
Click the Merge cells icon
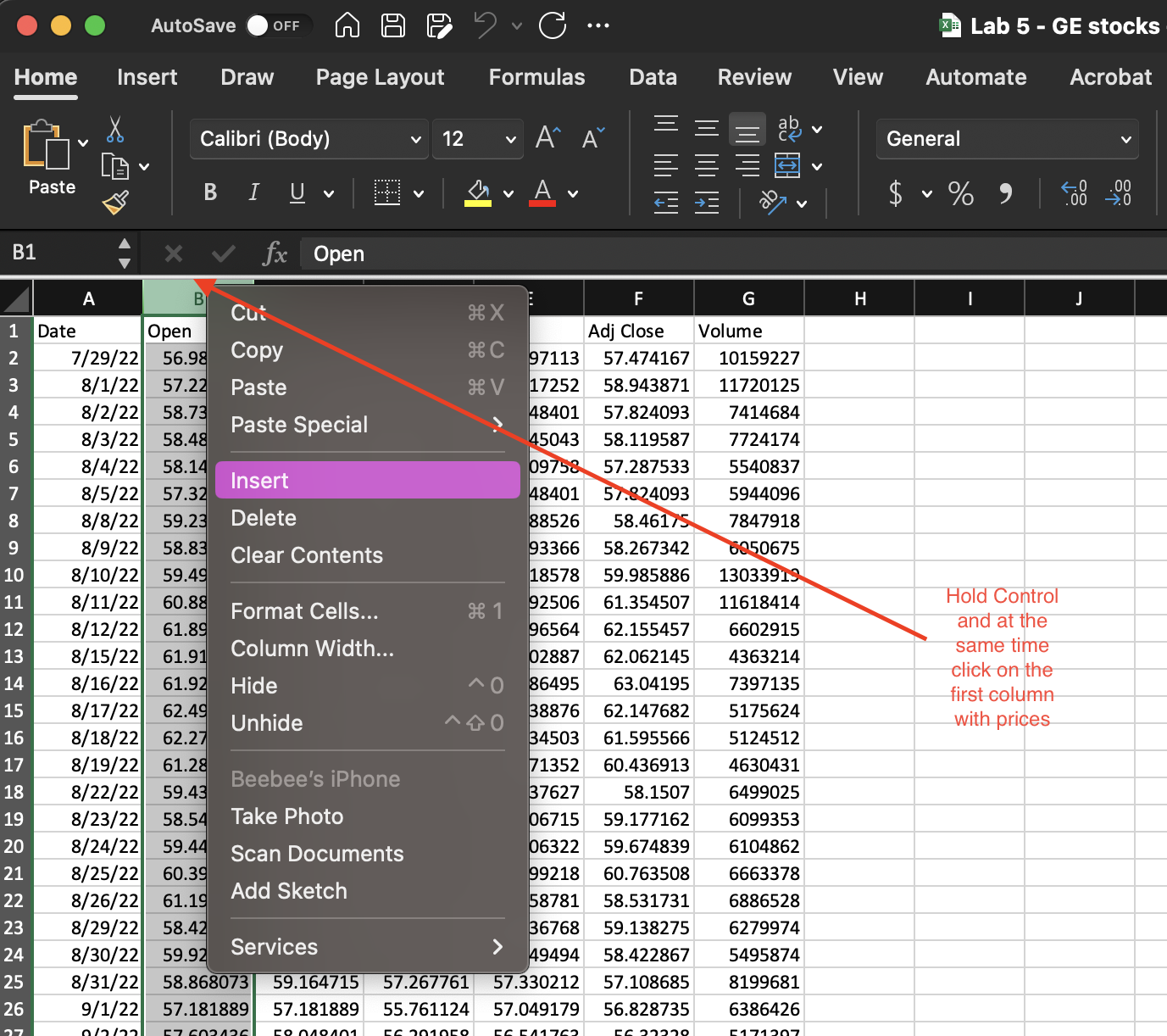coord(787,165)
